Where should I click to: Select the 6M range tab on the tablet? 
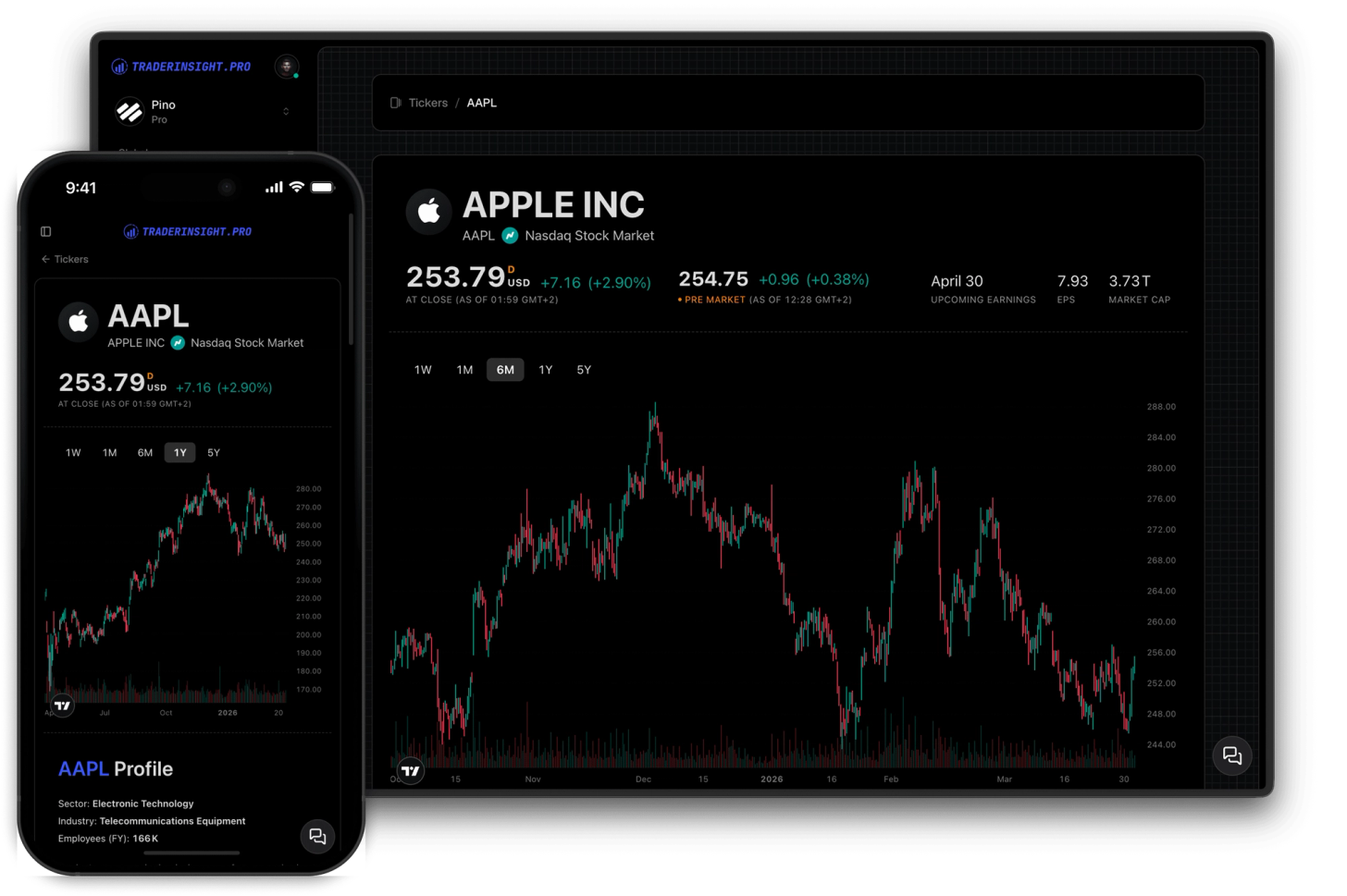pyautogui.click(x=505, y=369)
